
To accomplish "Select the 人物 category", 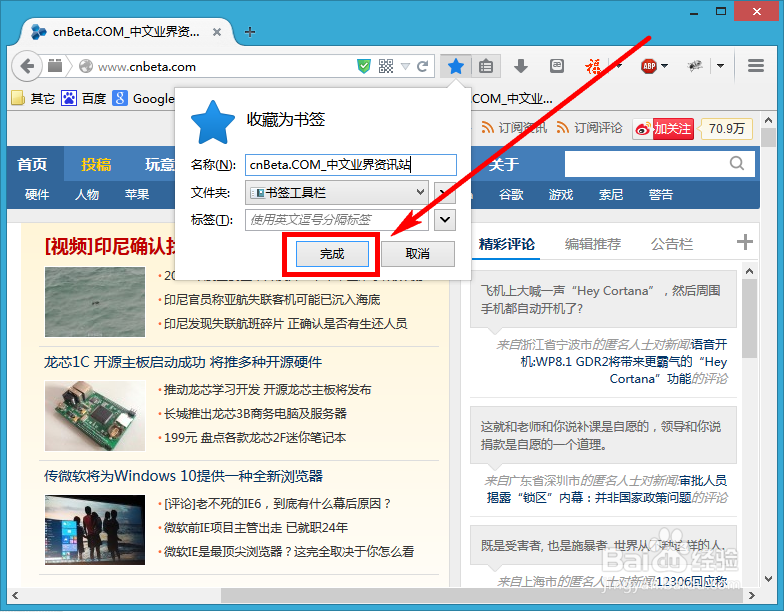I will (87, 194).
